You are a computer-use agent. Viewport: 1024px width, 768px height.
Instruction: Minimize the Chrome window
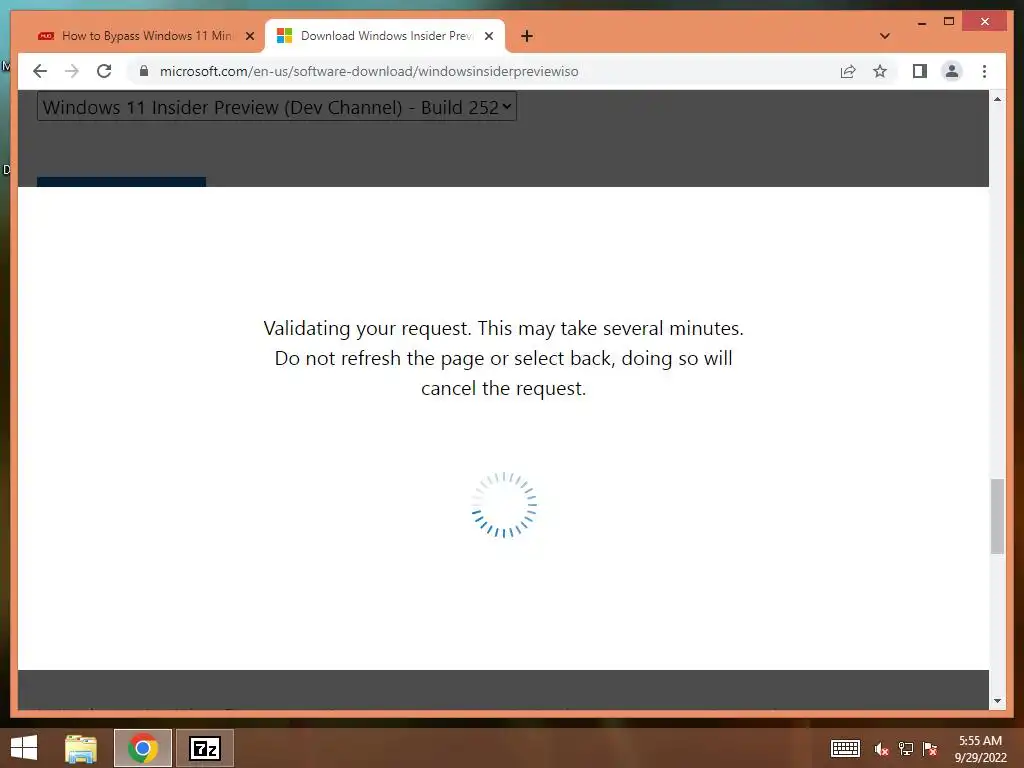pyautogui.click(x=921, y=23)
